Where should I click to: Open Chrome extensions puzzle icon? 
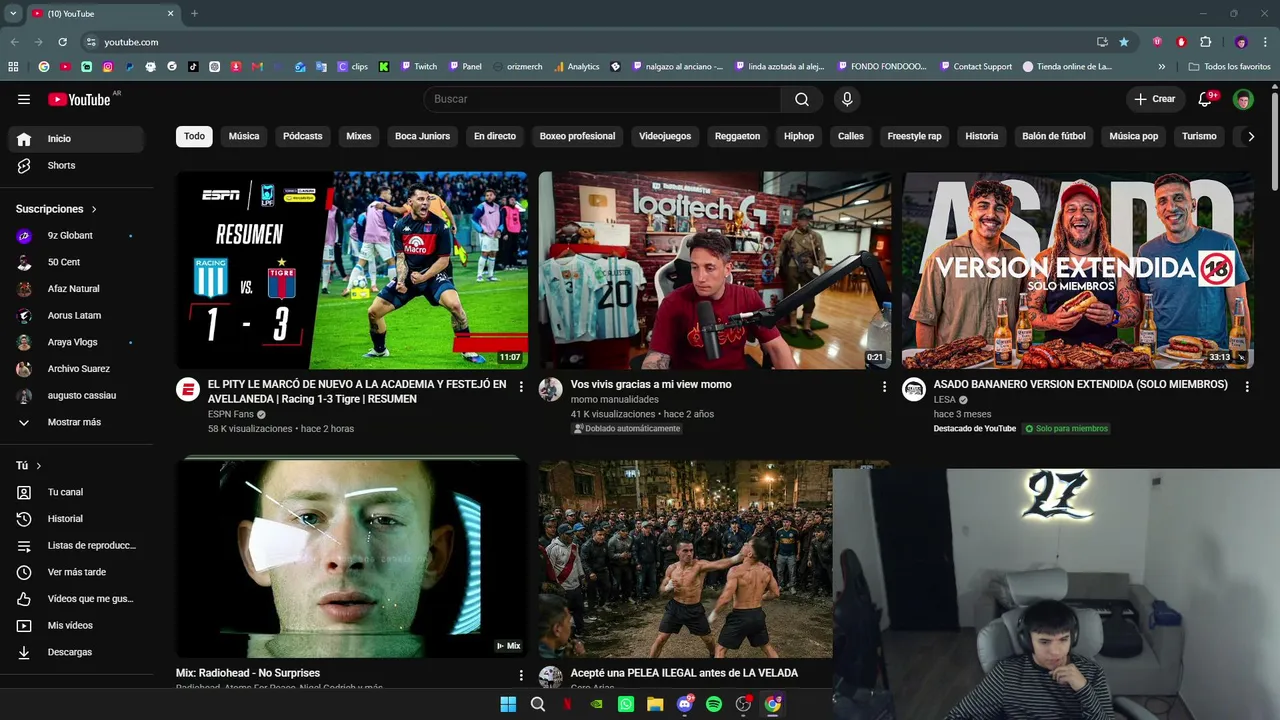tap(1205, 42)
